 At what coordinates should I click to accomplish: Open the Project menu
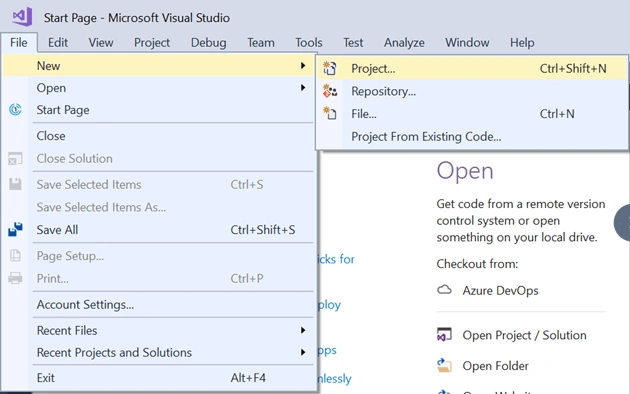pos(152,43)
